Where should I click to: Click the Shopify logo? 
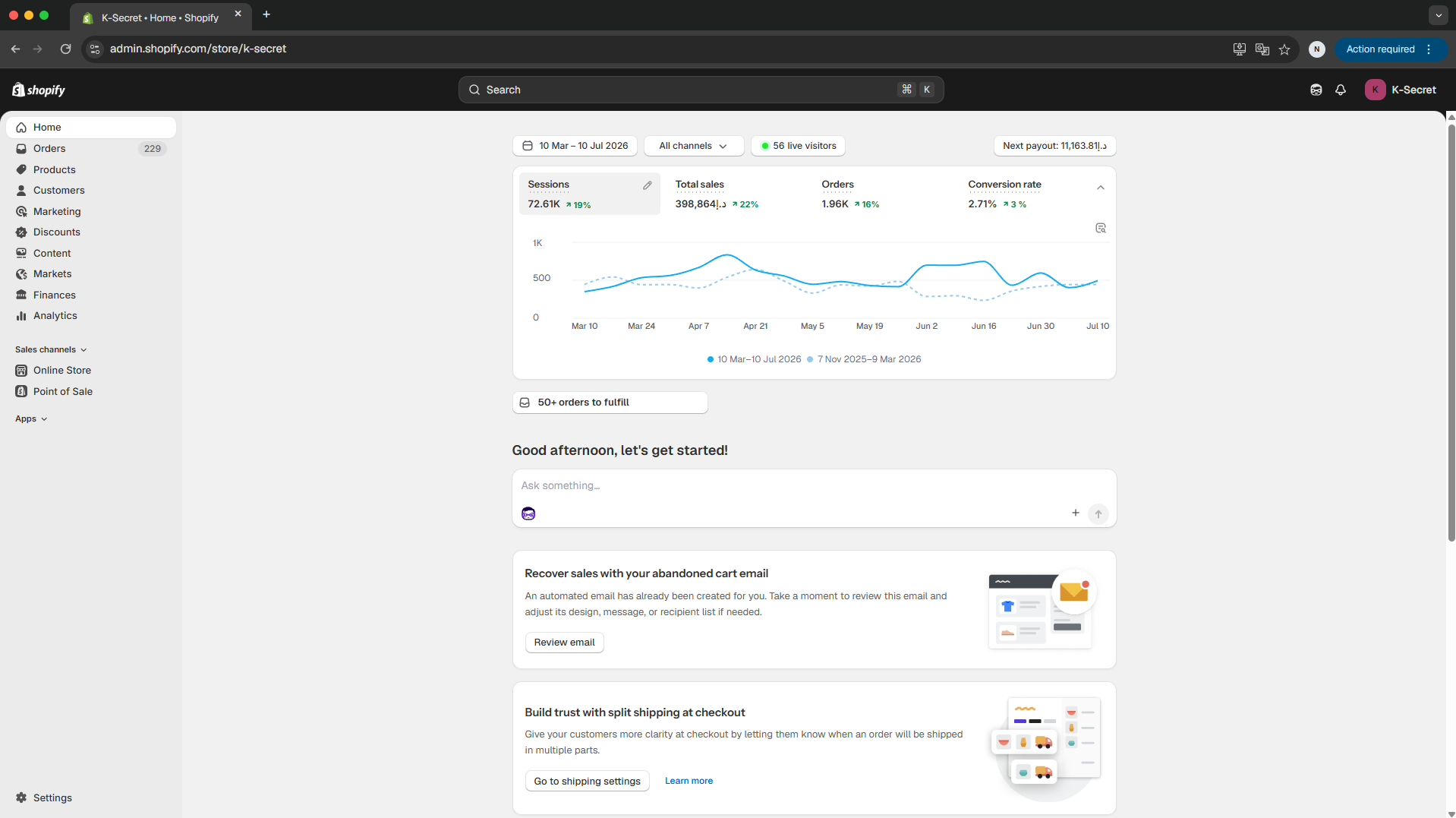[x=39, y=90]
